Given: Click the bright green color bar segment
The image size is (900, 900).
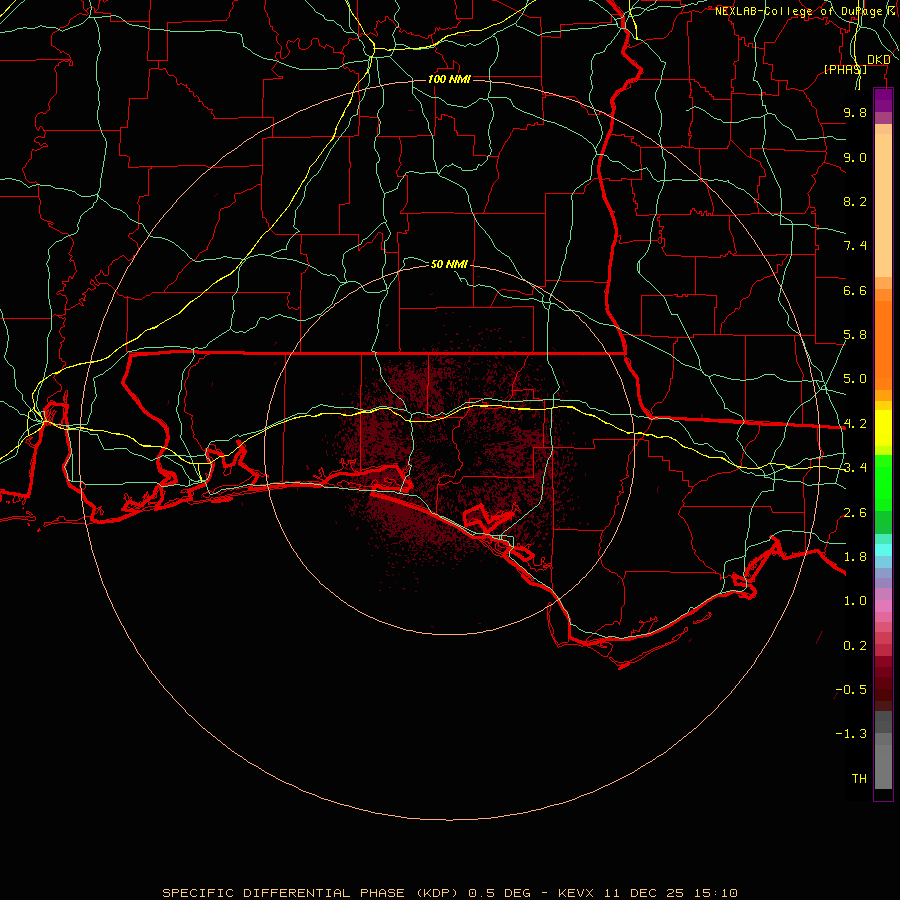Looking at the screenshot, I should tap(883, 483).
